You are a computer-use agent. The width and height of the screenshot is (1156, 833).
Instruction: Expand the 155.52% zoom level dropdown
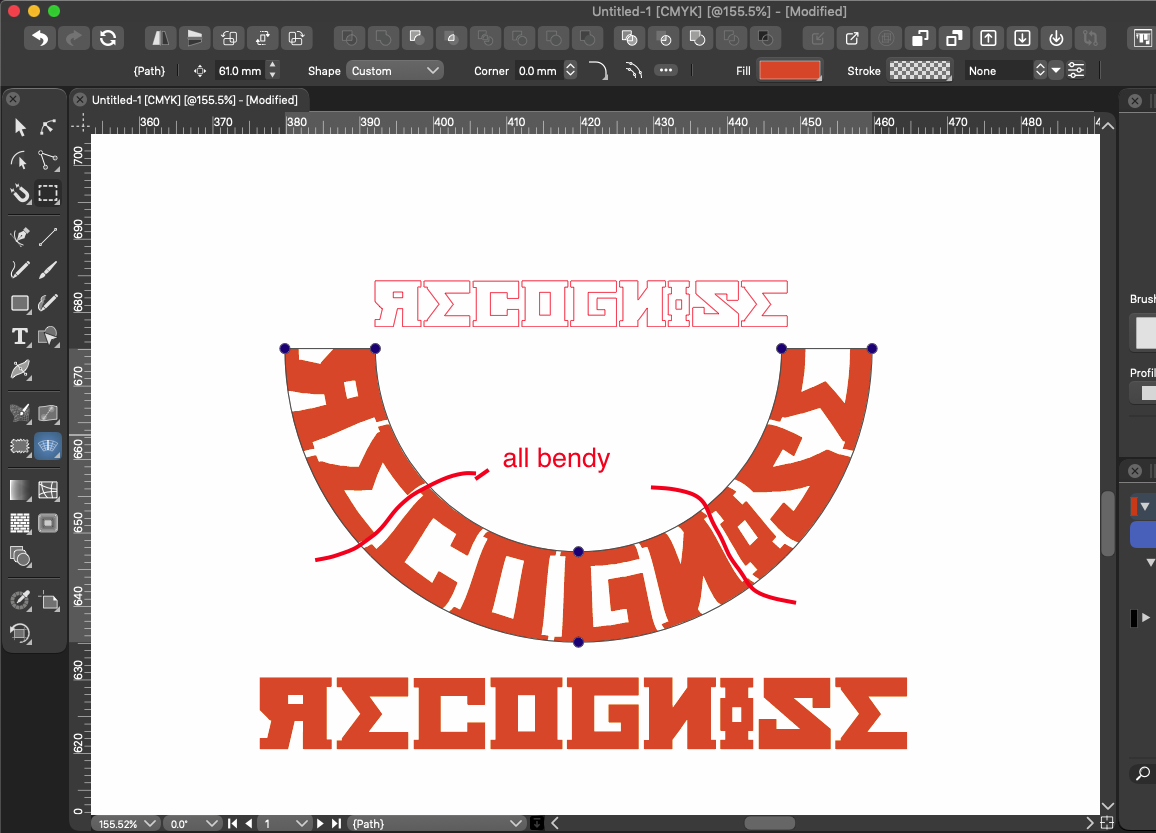pos(125,824)
